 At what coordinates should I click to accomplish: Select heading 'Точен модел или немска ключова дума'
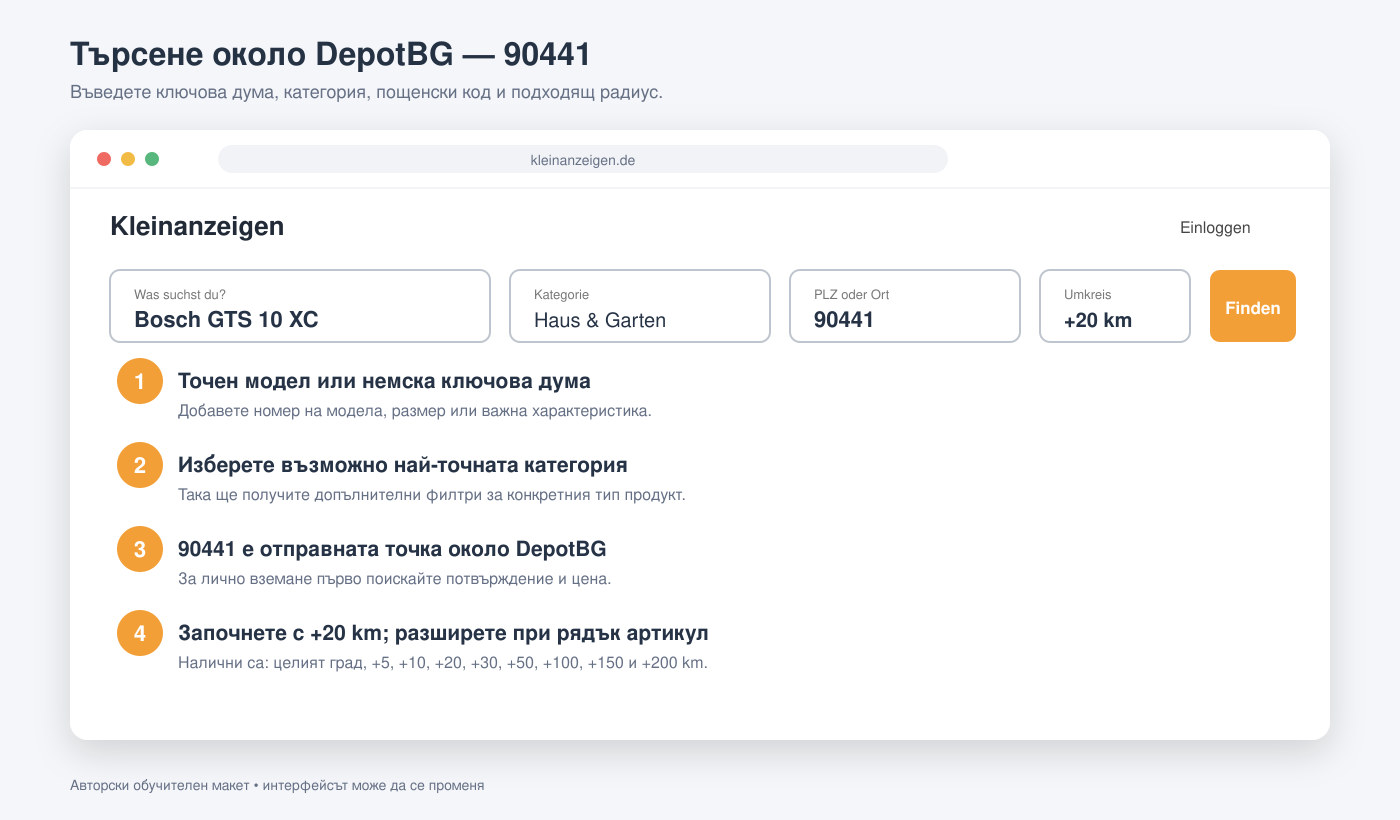[x=384, y=381]
